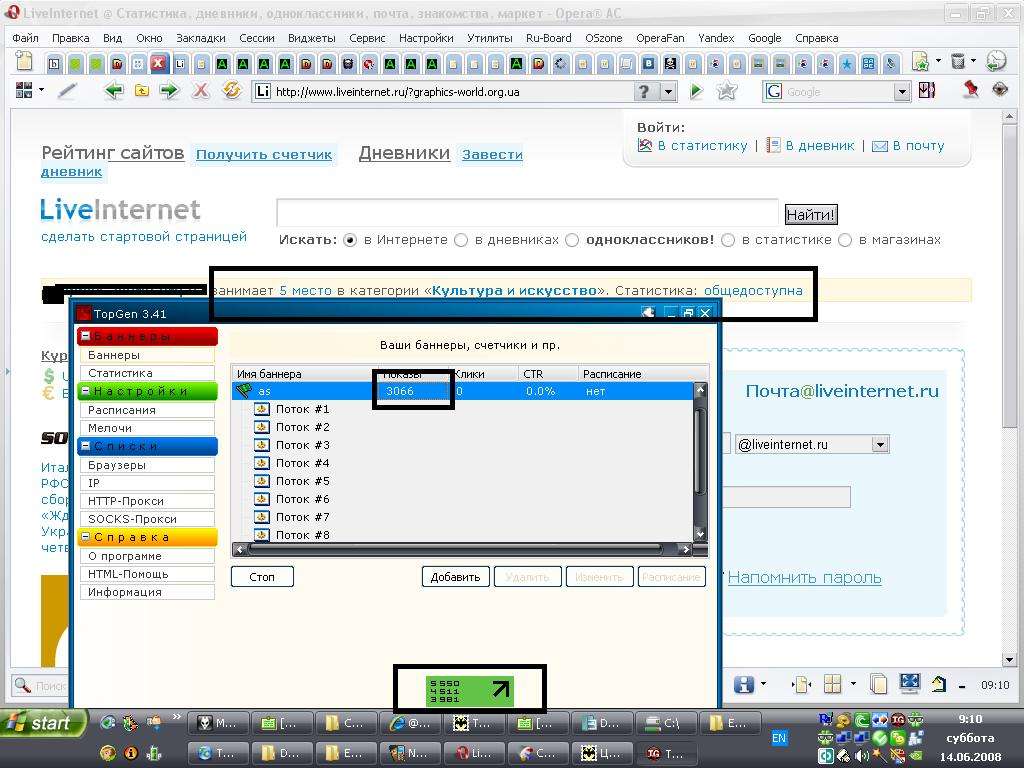Click the horizontal scrollbar of banner list

coord(462,549)
